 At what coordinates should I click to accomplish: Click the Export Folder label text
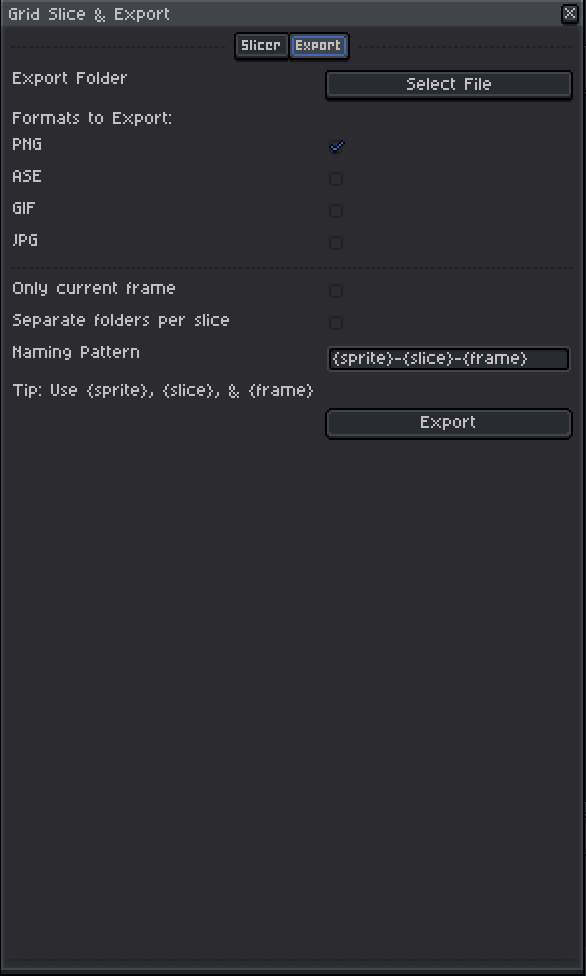click(70, 78)
